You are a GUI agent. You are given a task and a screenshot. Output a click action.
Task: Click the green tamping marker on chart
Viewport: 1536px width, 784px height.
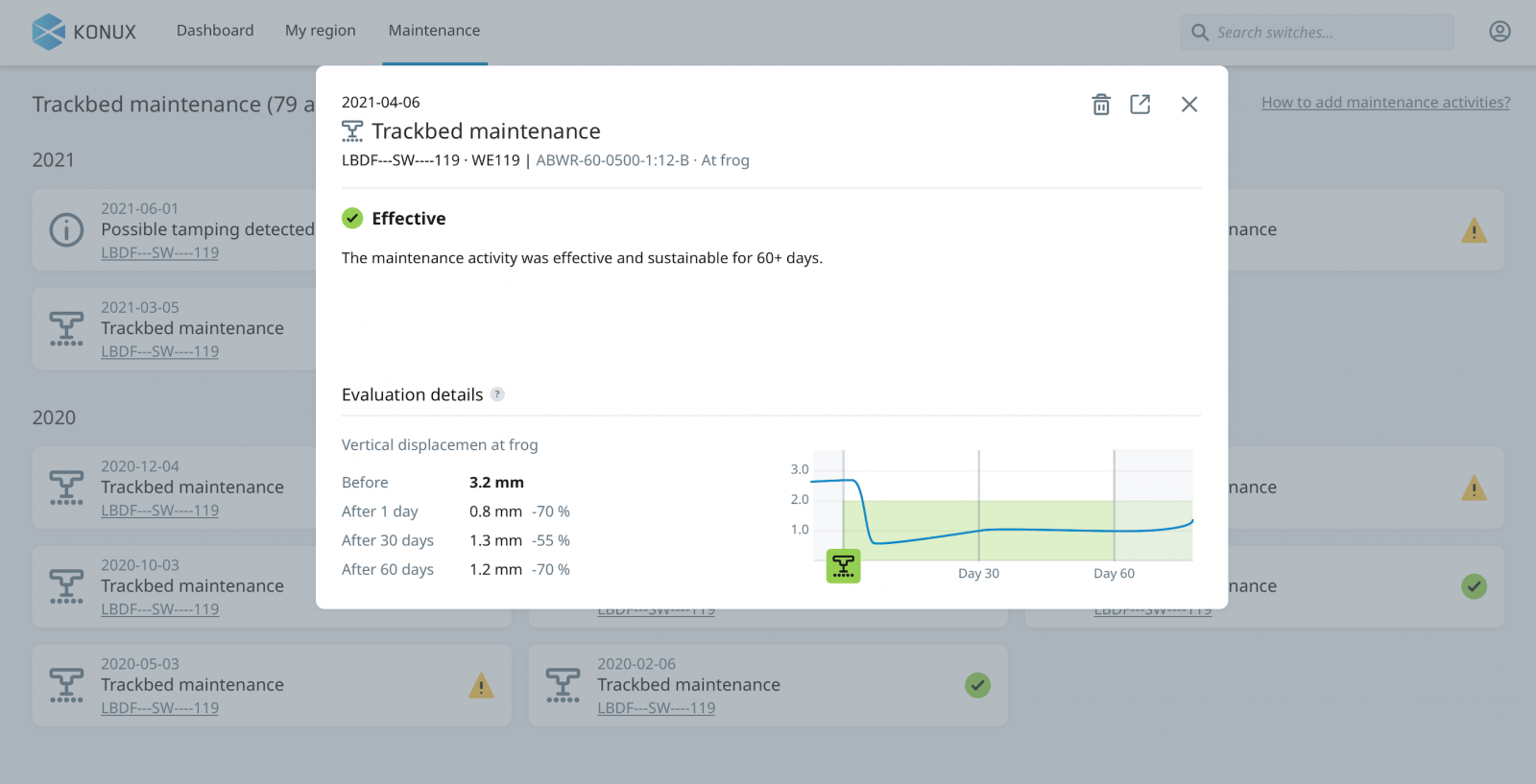coord(843,566)
